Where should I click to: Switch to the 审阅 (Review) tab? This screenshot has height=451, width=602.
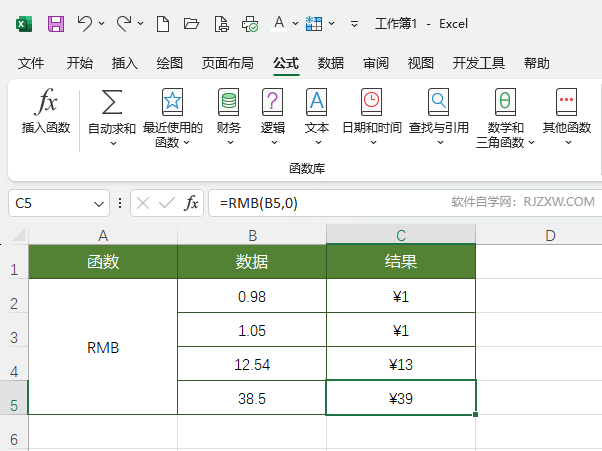tap(376, 63)
